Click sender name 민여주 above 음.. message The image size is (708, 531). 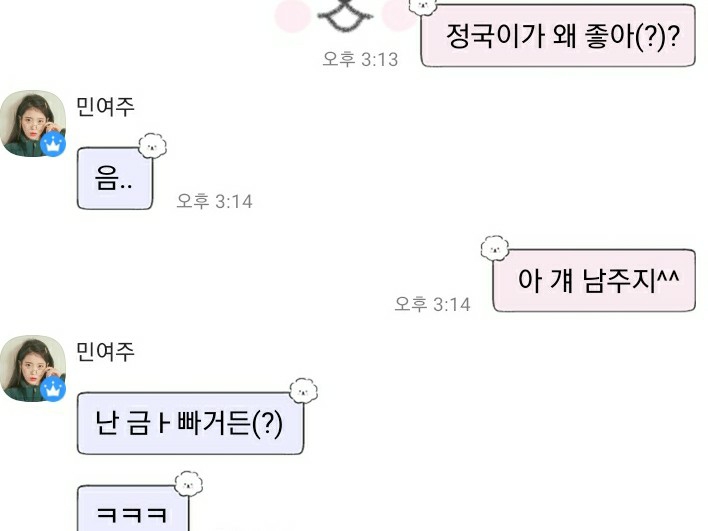(x=105, y=107)
